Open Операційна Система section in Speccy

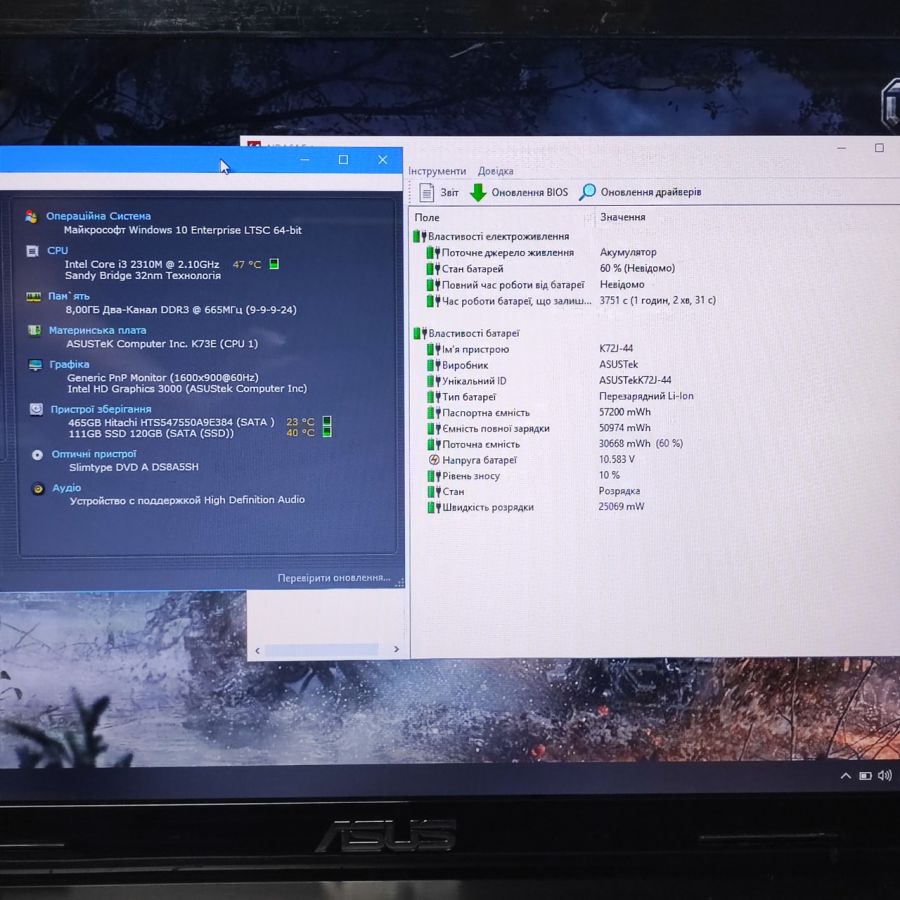(98, 216)
